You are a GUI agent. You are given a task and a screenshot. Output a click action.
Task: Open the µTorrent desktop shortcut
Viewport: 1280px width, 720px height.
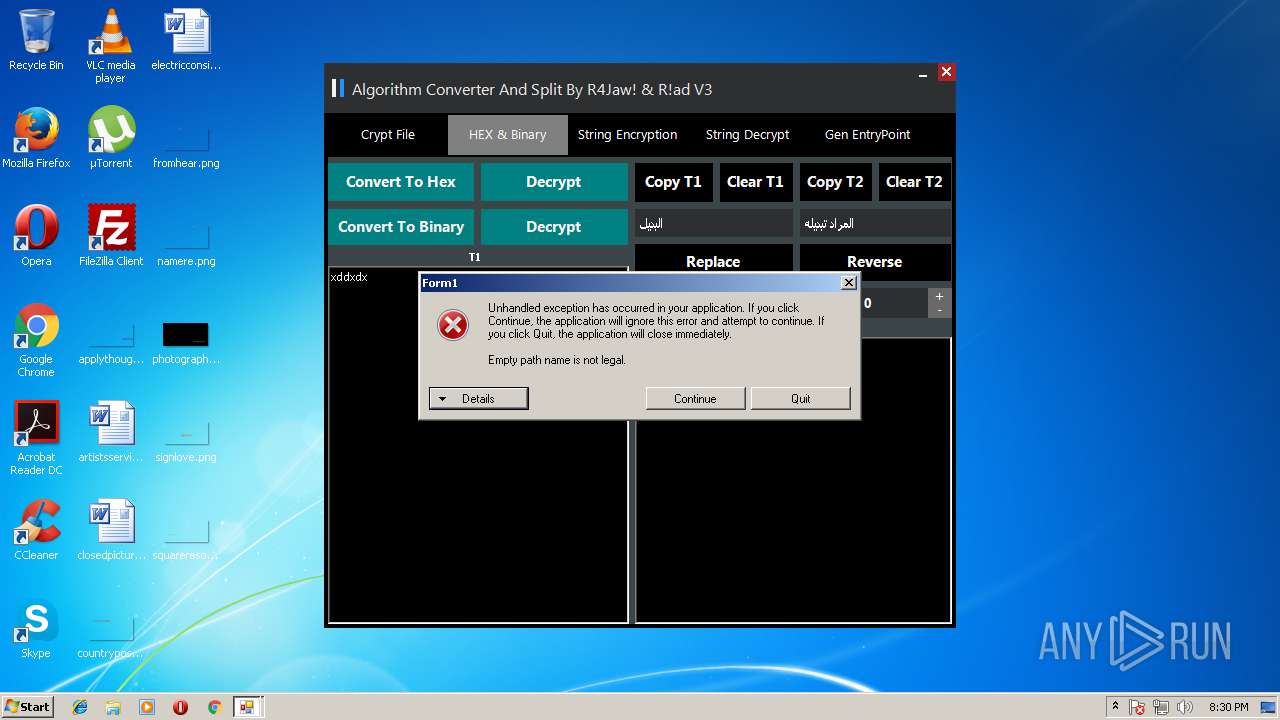111,137
